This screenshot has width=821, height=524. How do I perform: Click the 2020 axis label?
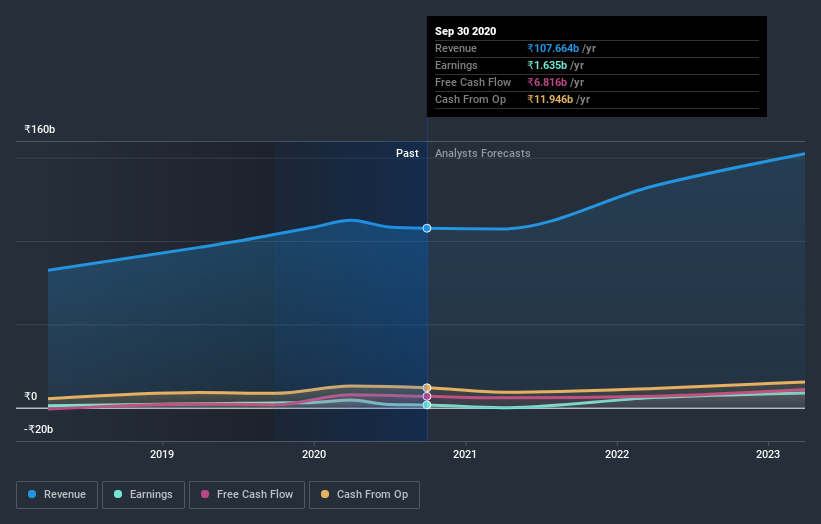[x=314, y=454]
